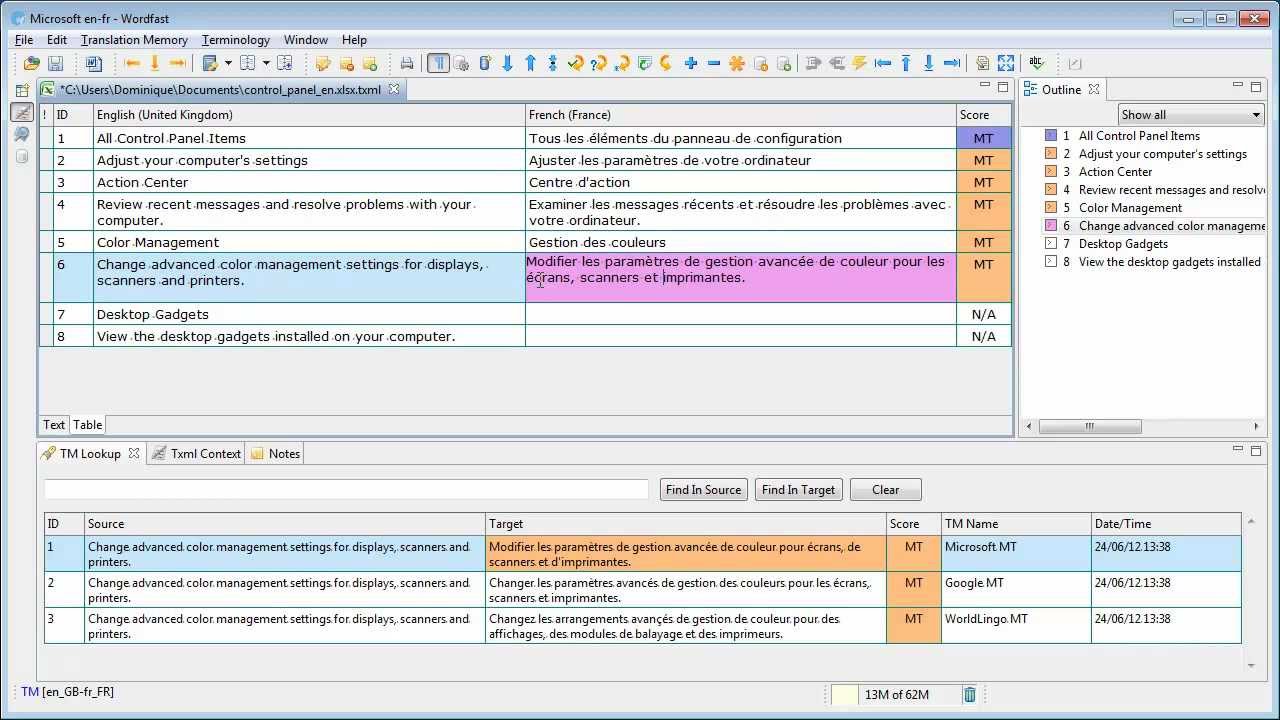1280x720 pixels.
Task: Click the blue up arrow beside pilcrow
Action: click(x=530, y=63)
